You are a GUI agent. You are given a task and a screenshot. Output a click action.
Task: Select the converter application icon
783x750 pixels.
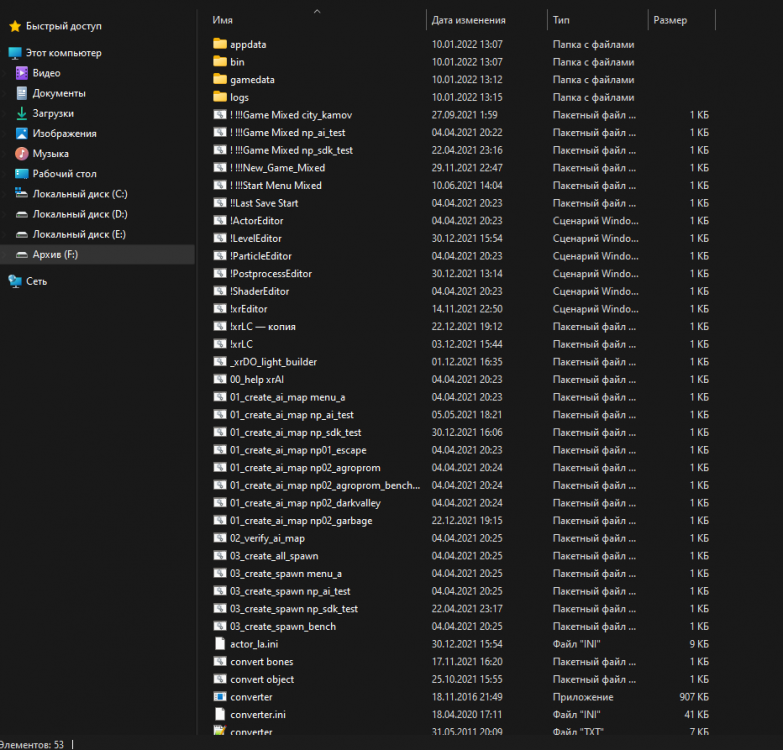tap(220, 697)
